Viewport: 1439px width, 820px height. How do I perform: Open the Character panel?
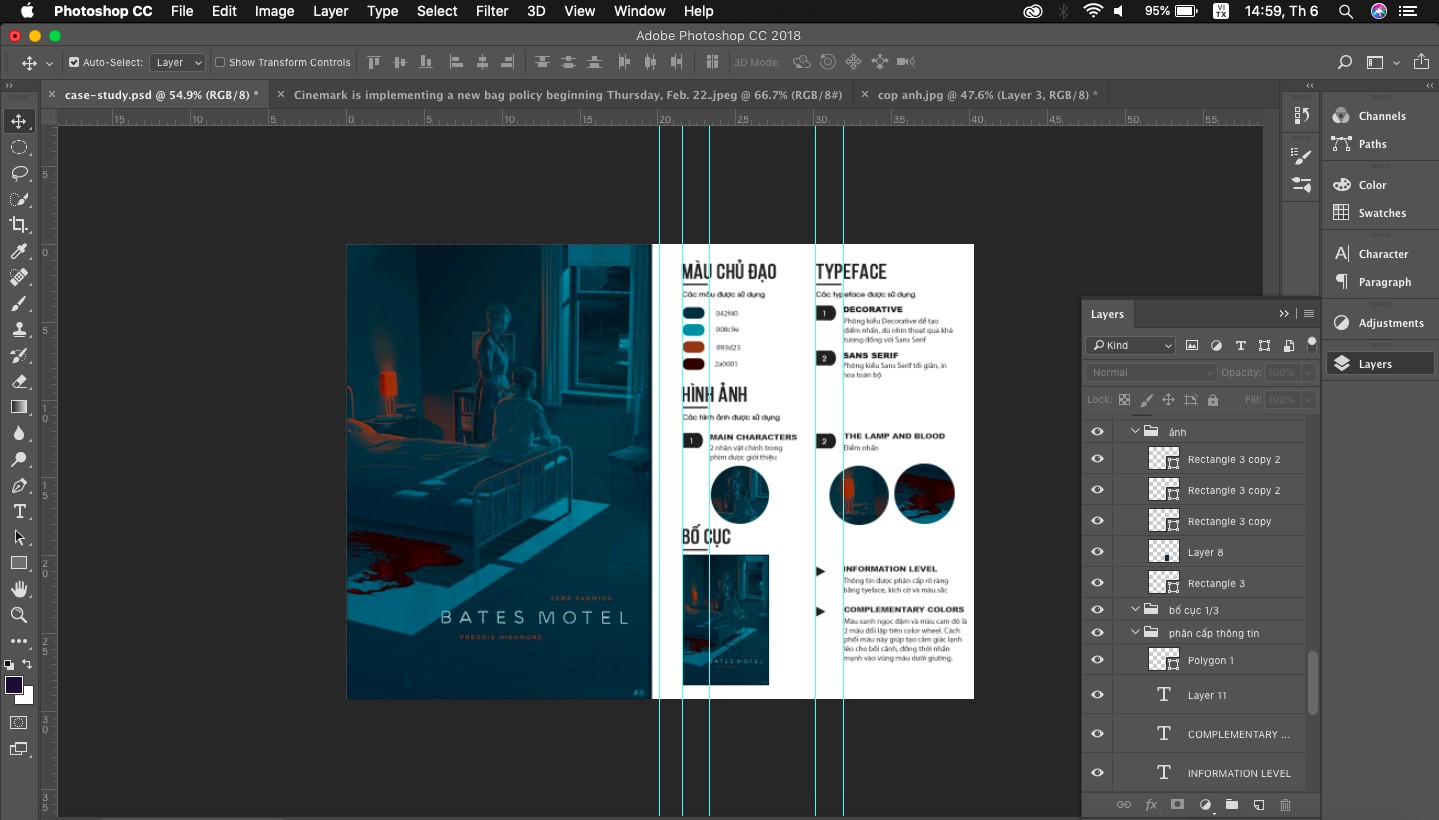[1381, 254]
